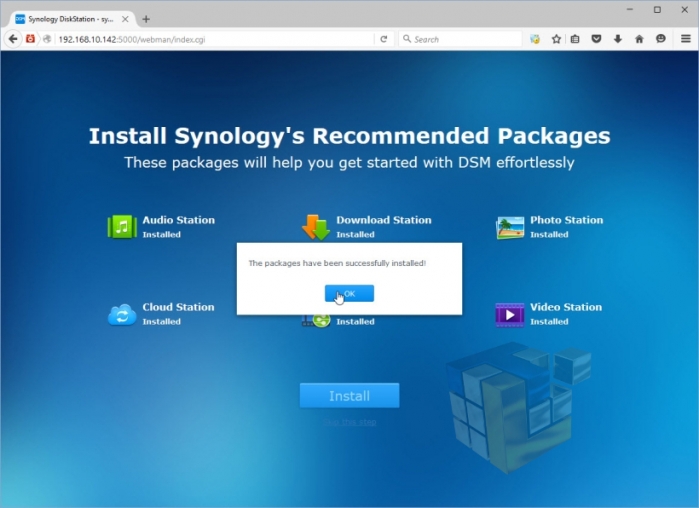This screenshot has width=699, height=508.
Task: Go back using the browser back arrow
Action: pos(13,39)
